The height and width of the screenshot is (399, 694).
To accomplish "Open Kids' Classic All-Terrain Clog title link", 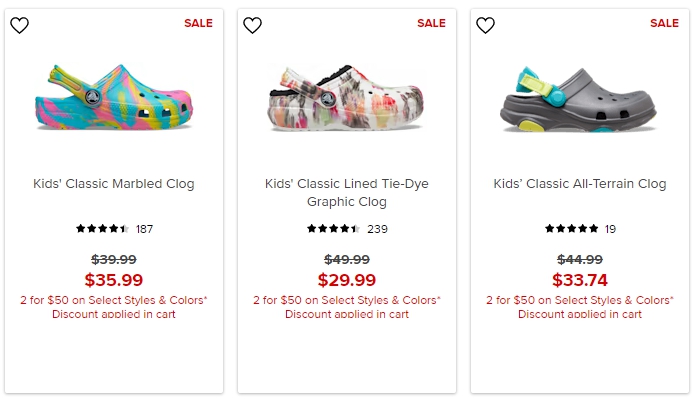I will [580, 184].
